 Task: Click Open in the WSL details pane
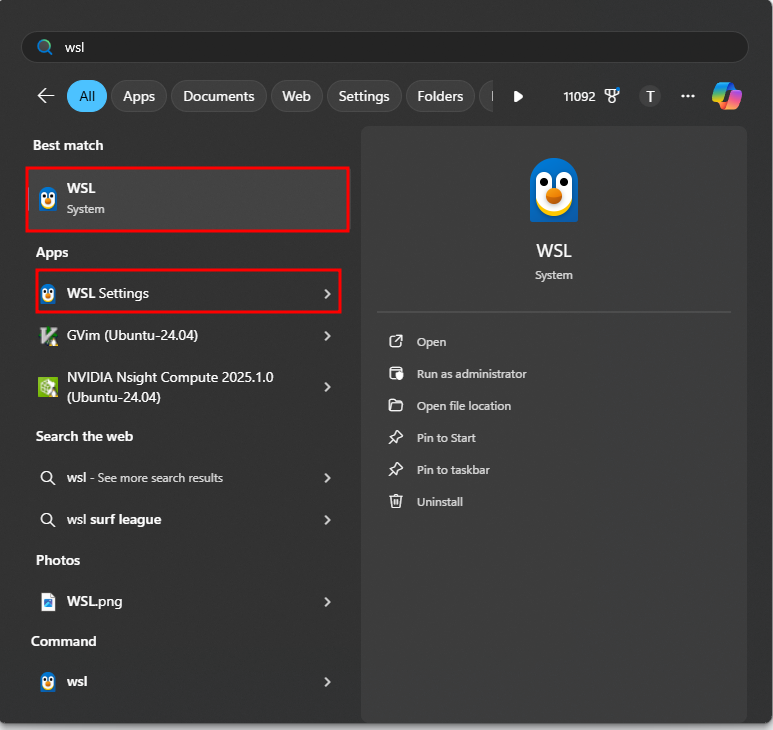coord(431,342)
